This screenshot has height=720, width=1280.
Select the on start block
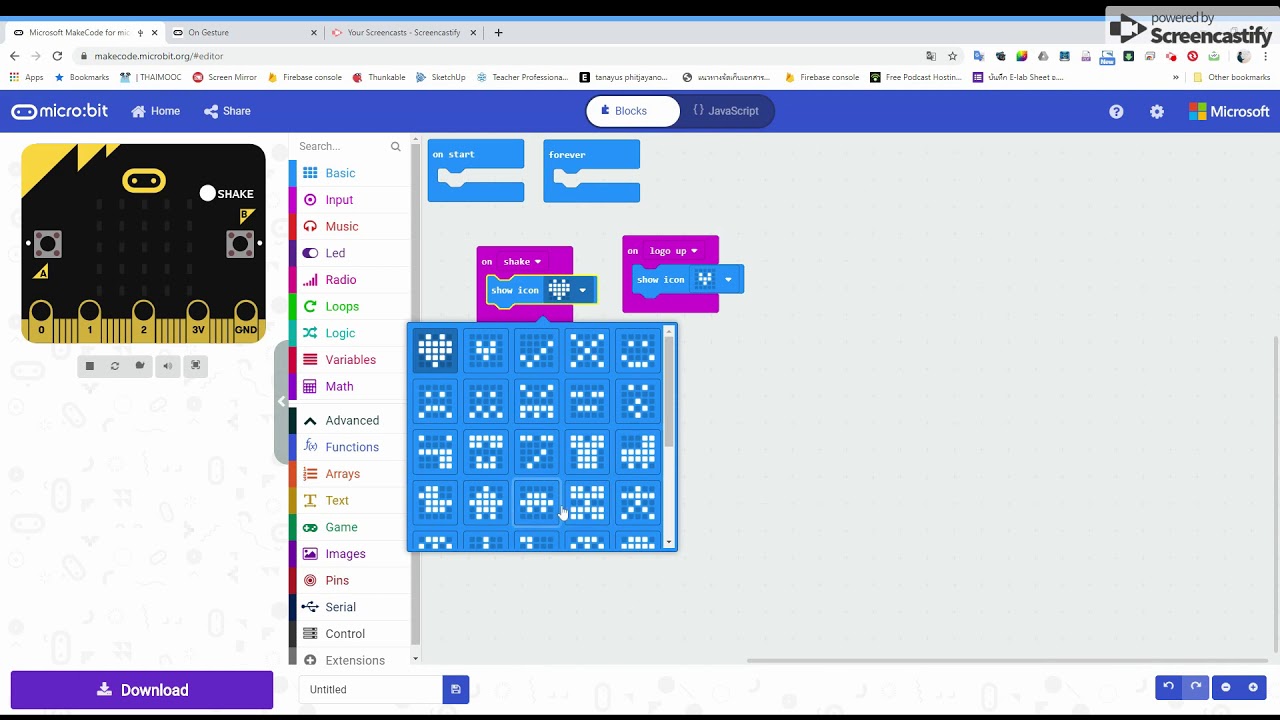[476, 155]
